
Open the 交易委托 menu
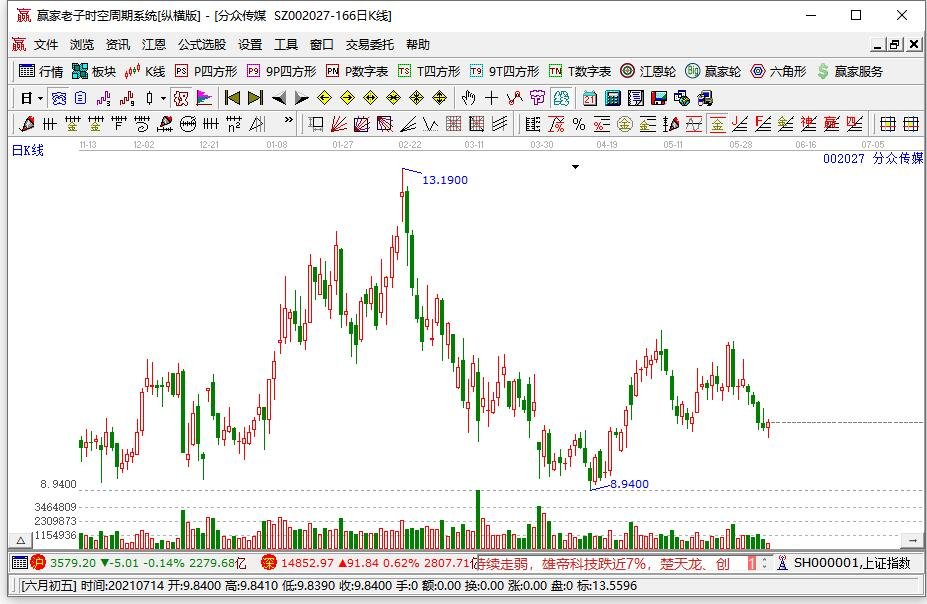point(370,44)
